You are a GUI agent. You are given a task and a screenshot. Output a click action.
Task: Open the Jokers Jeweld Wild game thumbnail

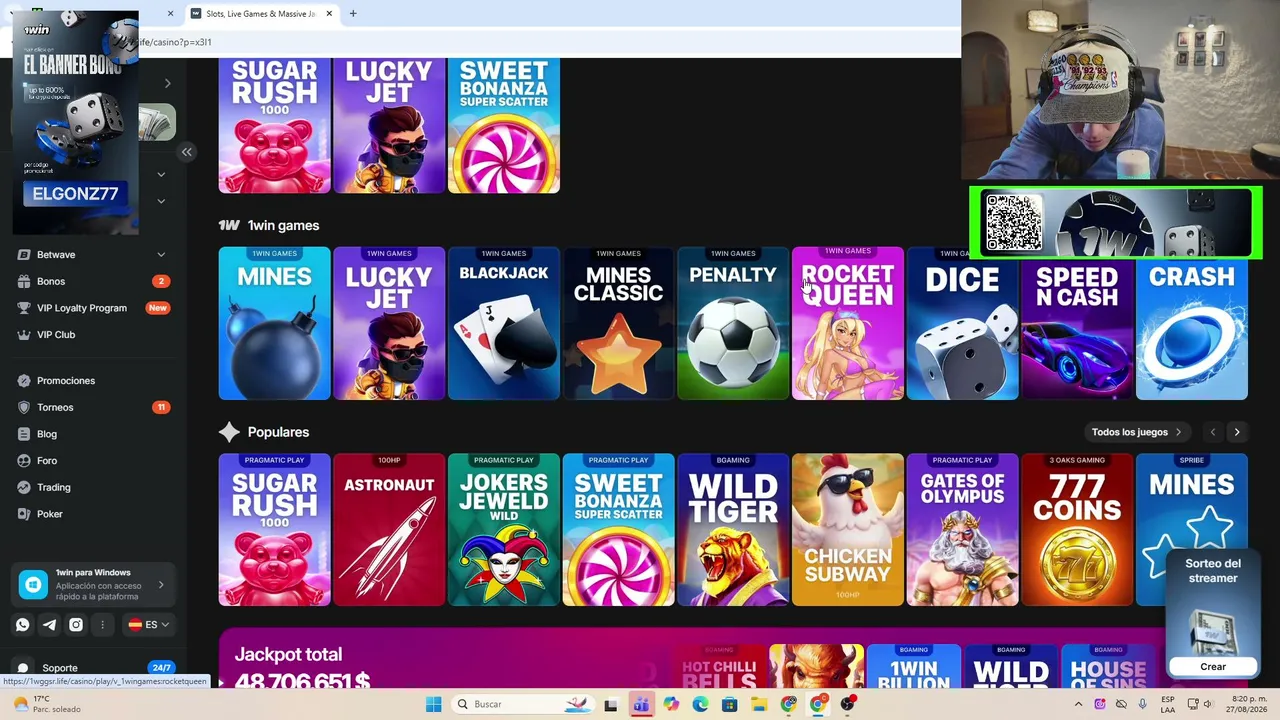504,530
